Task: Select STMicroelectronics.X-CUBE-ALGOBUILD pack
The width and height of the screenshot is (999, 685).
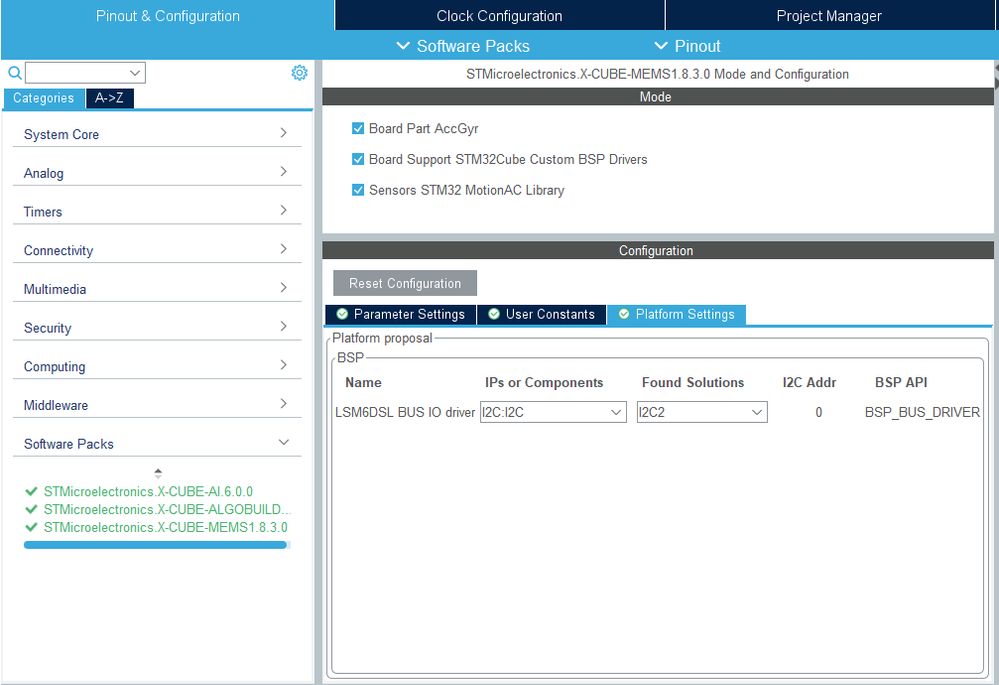Action: [x=167, y=509]
